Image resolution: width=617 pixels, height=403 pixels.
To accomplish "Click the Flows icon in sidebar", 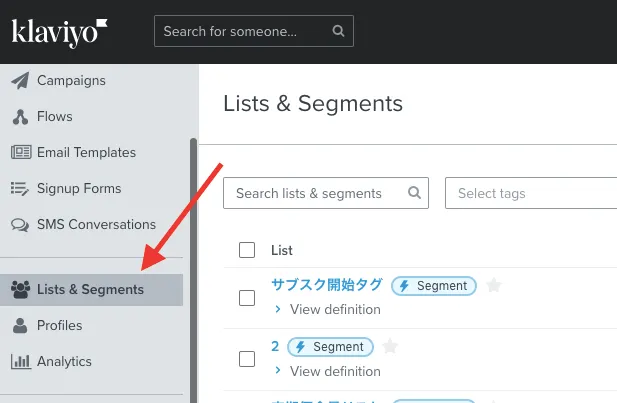I will coord(20,117).
